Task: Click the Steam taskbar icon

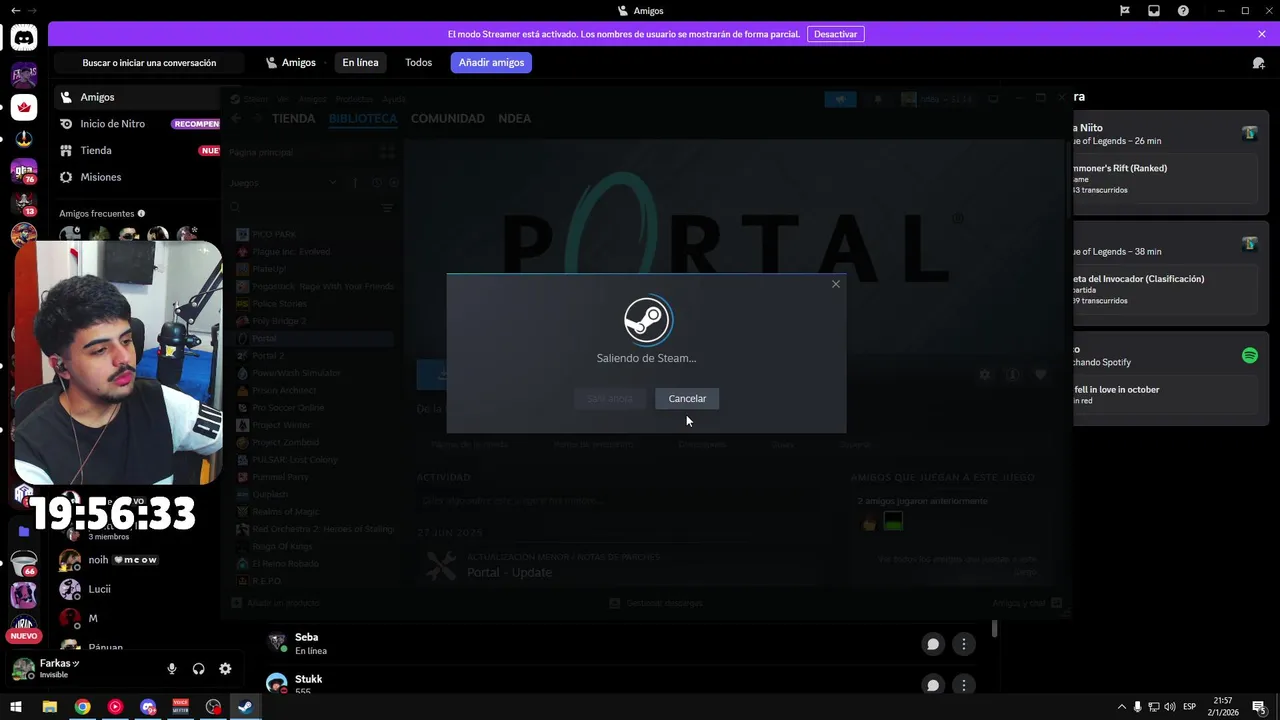Action: point(245,707)
